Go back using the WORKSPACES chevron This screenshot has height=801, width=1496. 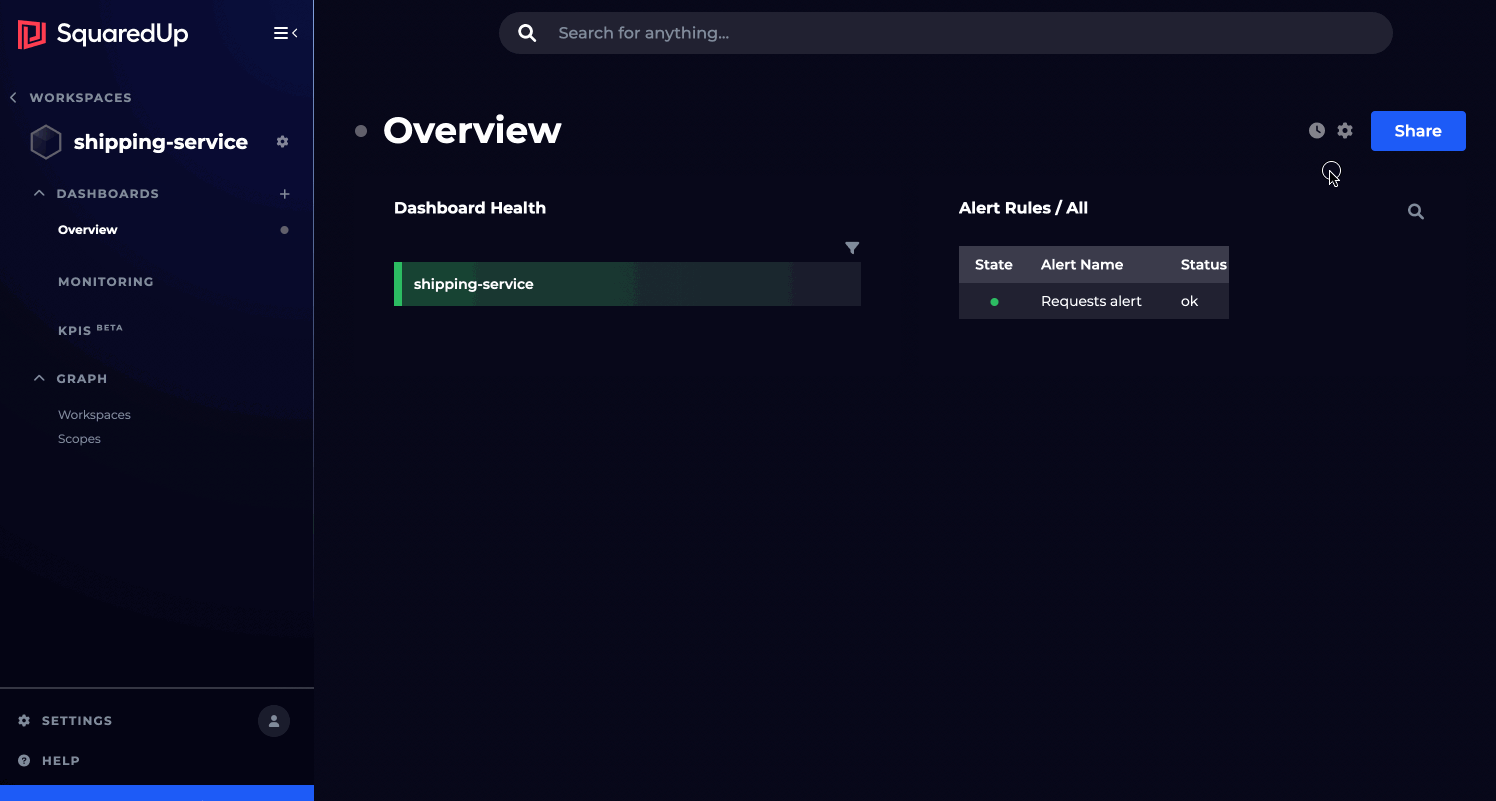coord(11,97)
